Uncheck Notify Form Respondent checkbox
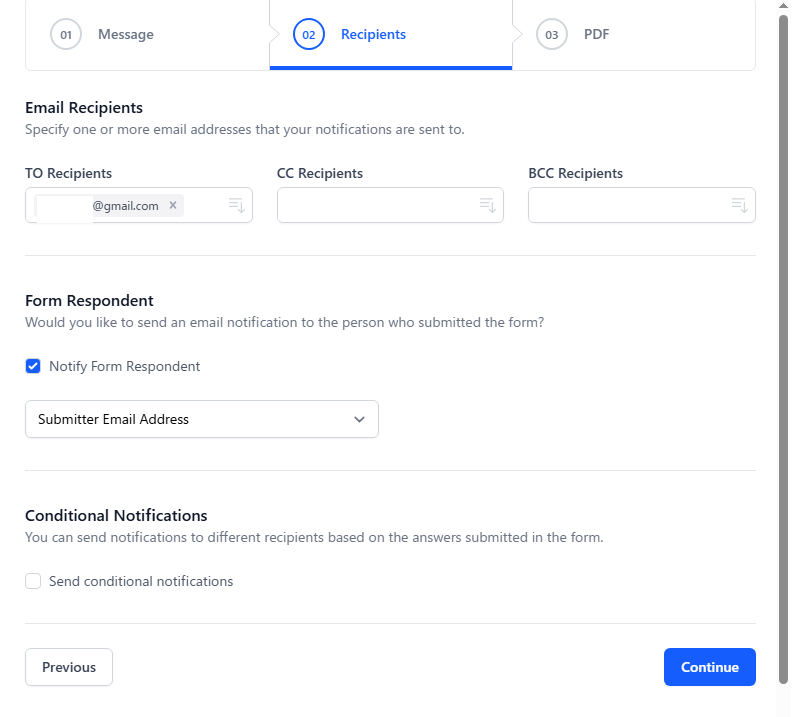 point(33,366)
